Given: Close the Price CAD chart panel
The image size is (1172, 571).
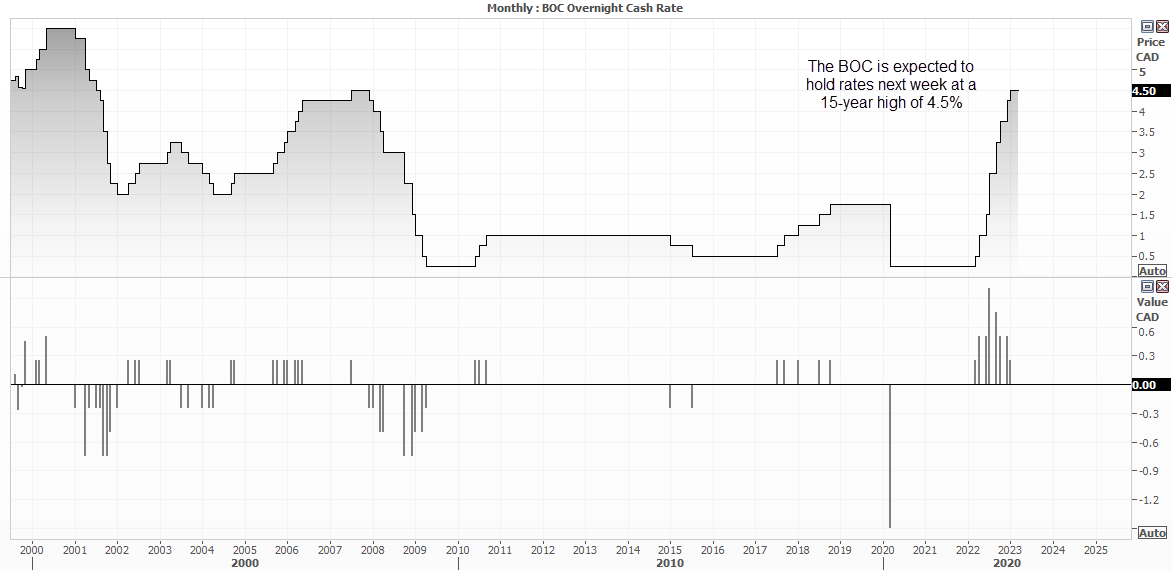Looking at the screenshot, I should 1162,26.
